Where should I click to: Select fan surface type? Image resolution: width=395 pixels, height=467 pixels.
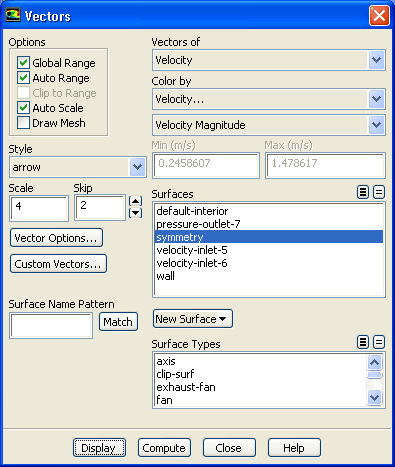click(x=261, y=400)
